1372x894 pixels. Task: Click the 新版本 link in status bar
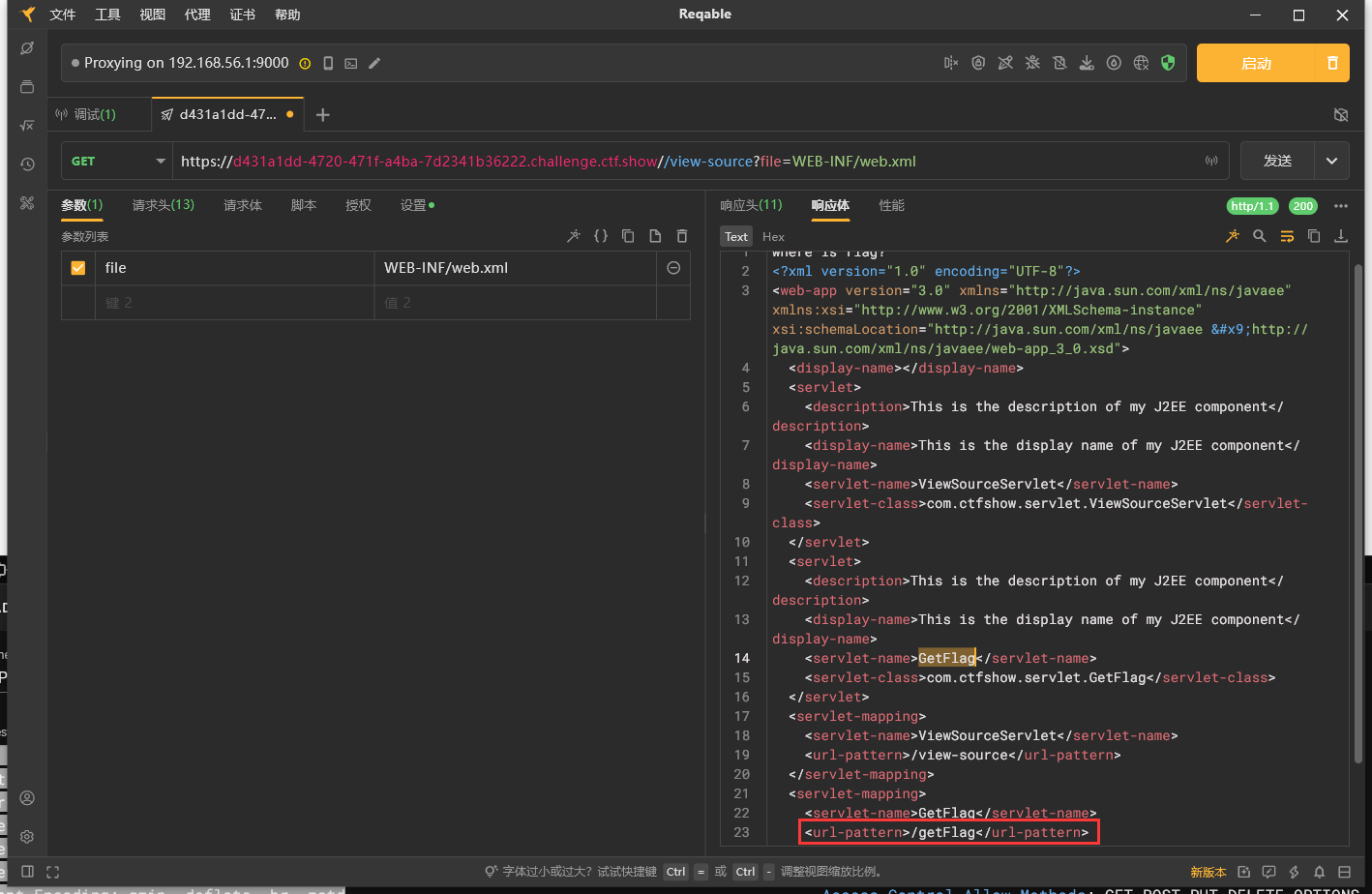tap(1208, 872)
